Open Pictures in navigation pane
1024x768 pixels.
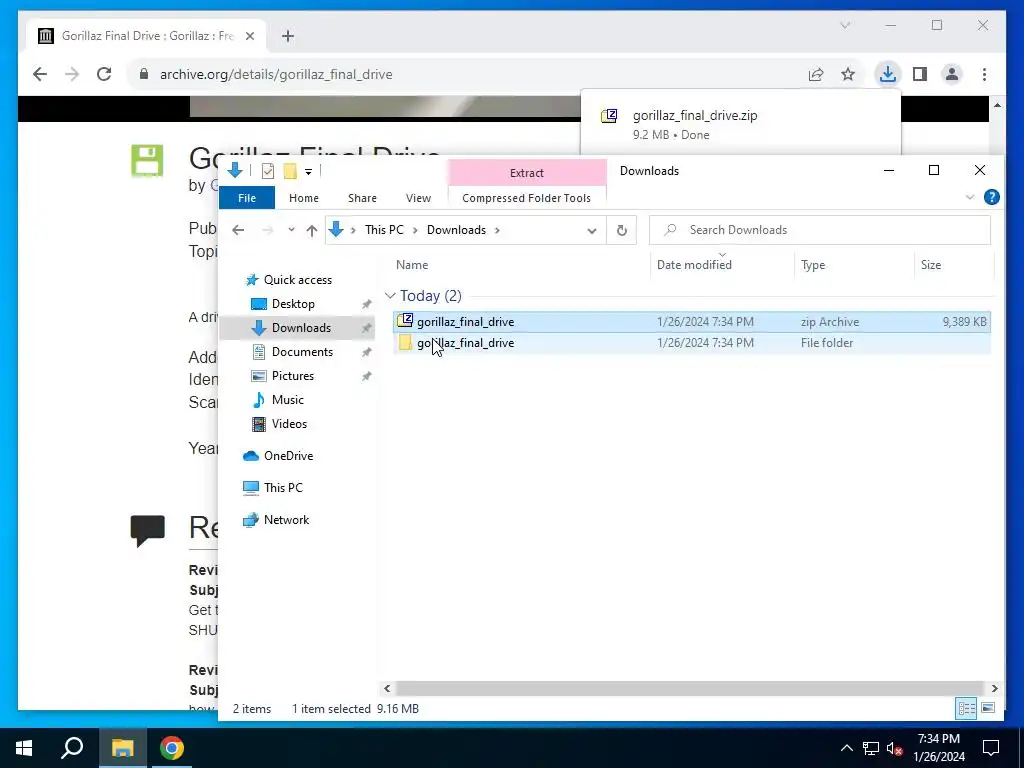coord(293,376)
